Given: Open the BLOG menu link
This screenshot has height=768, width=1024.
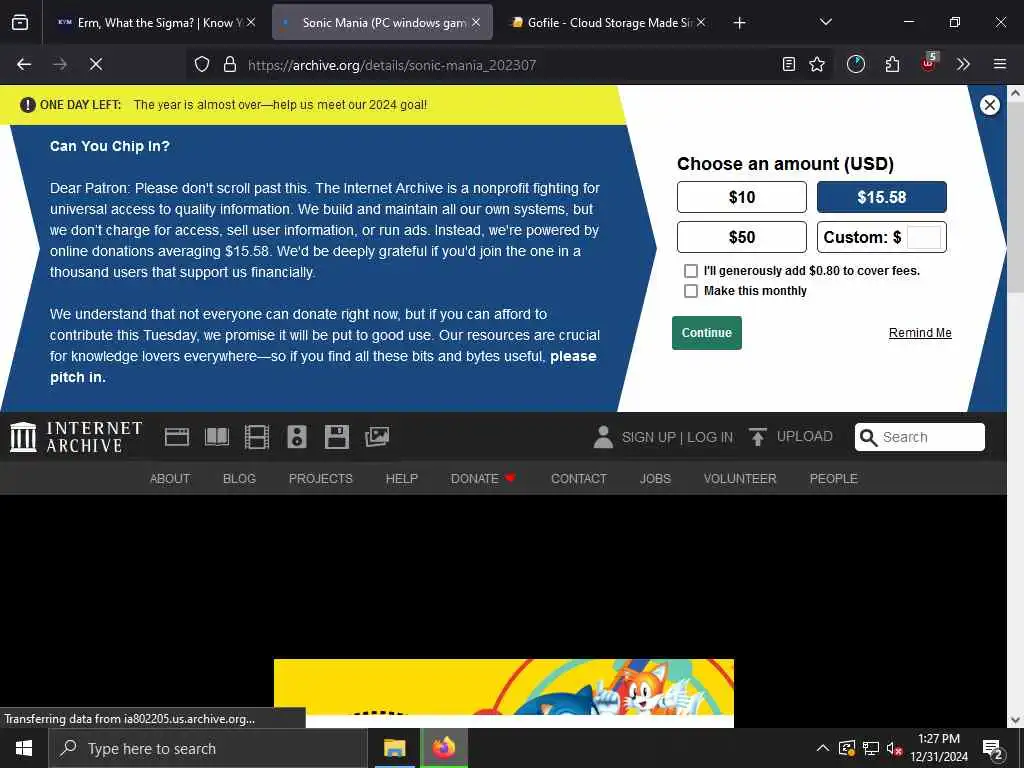Looking at the screenshot, I should (x=239, y=479).
